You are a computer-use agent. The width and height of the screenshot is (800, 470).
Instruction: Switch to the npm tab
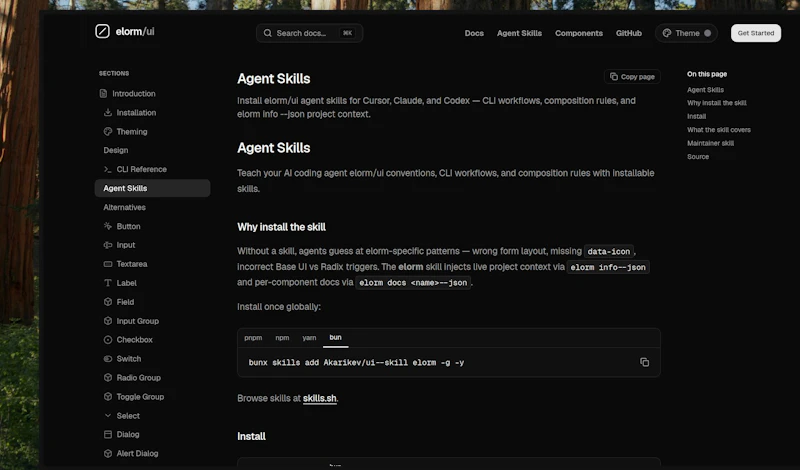click(x=282, y=338)
